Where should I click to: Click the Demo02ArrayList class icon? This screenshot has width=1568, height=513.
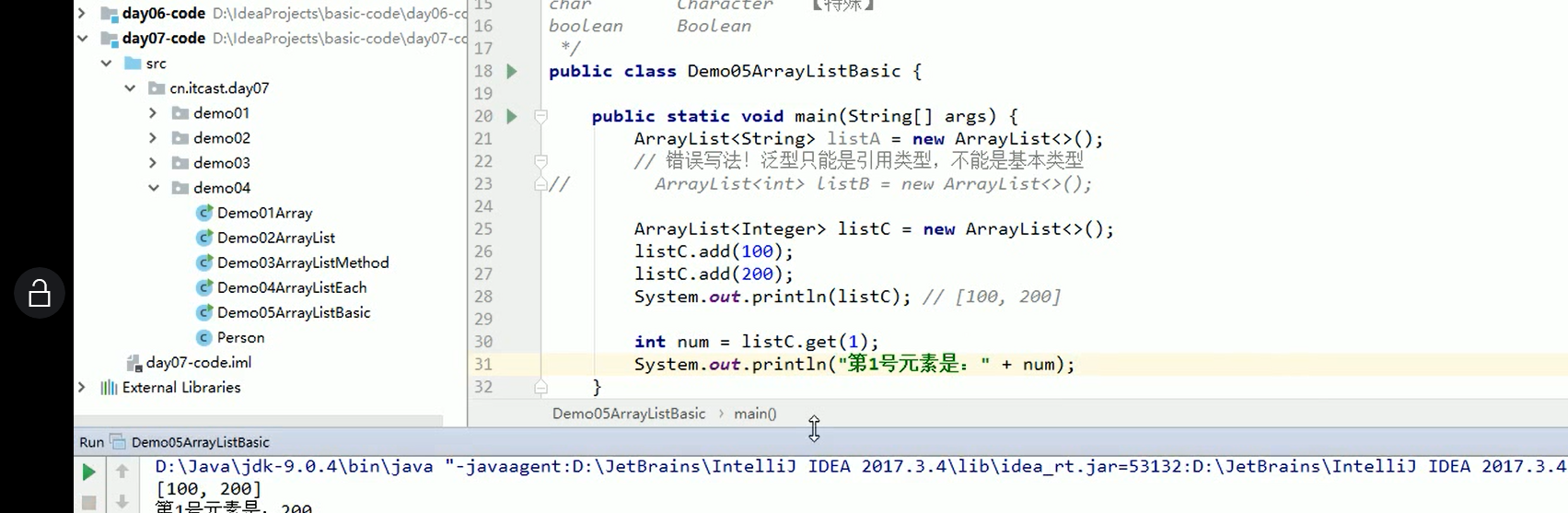click(x=204, y=238)
